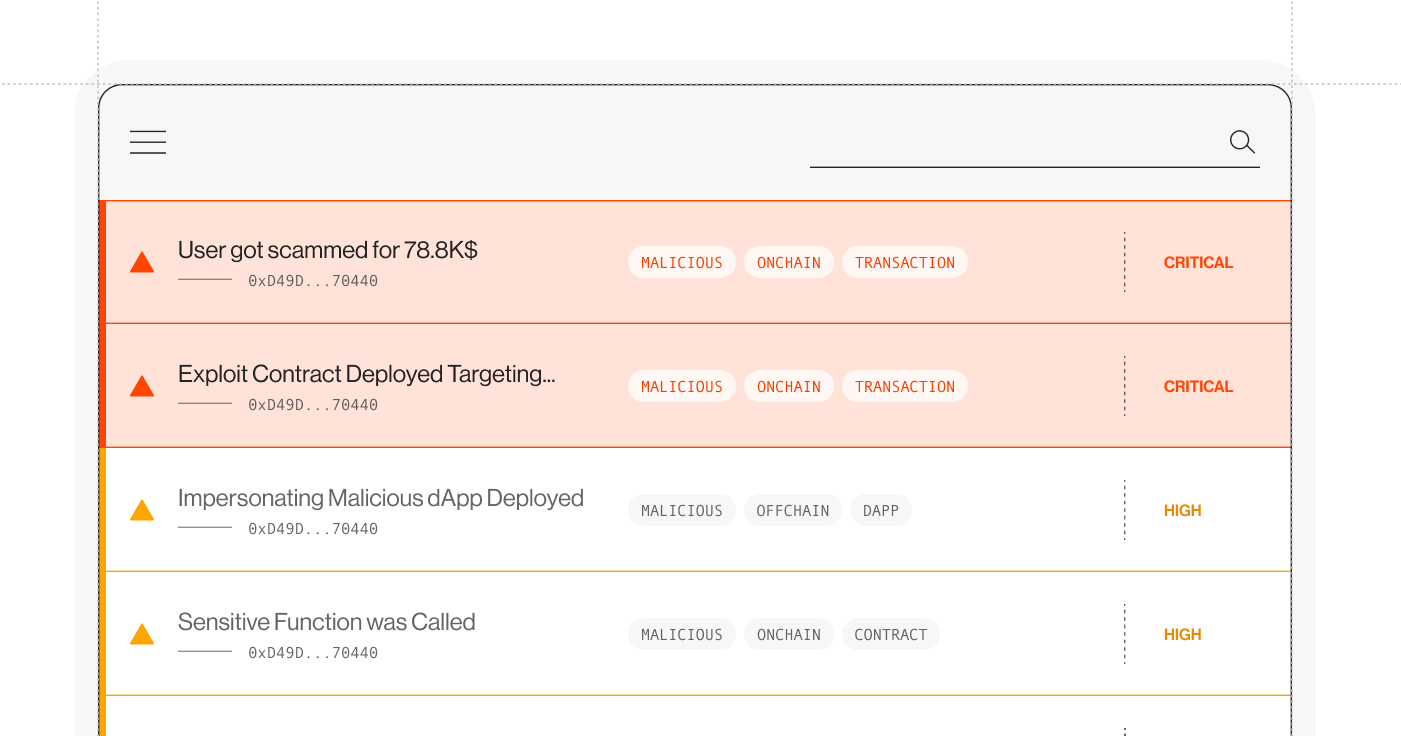Click CRITICAL severity label on Exploit Contract row

point(1198,387)
